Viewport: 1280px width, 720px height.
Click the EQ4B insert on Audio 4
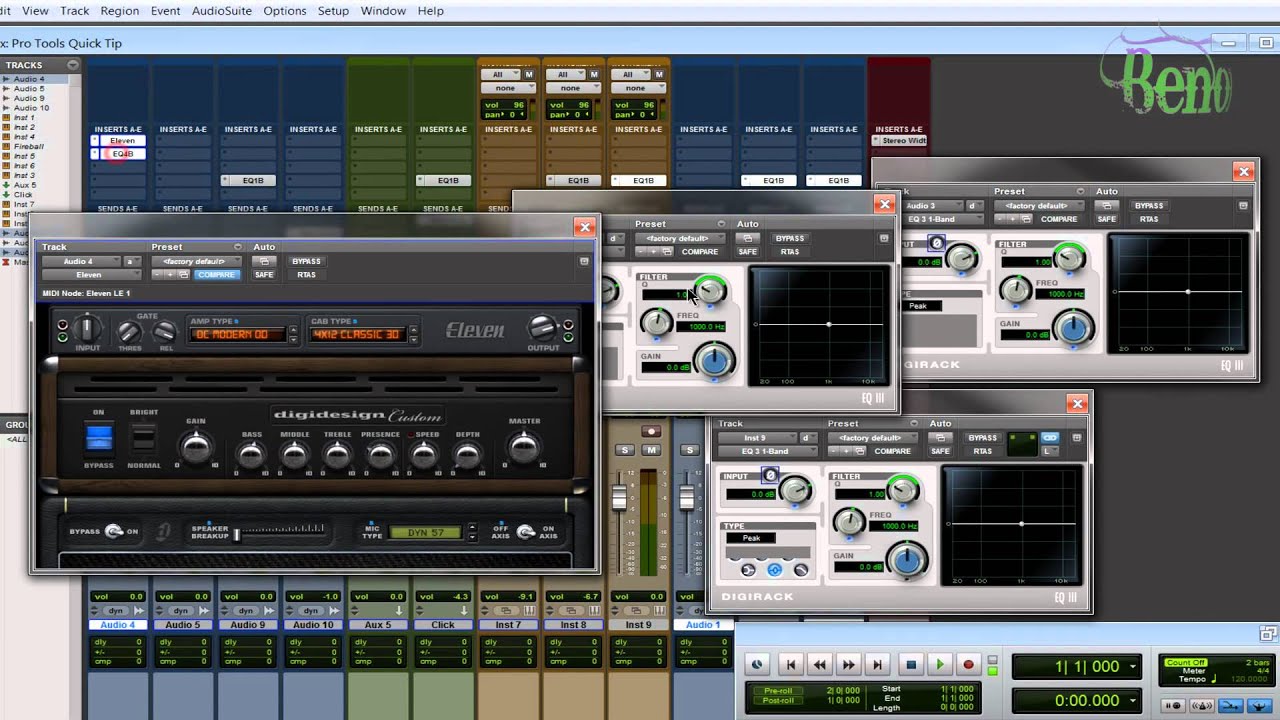point(122,154)
